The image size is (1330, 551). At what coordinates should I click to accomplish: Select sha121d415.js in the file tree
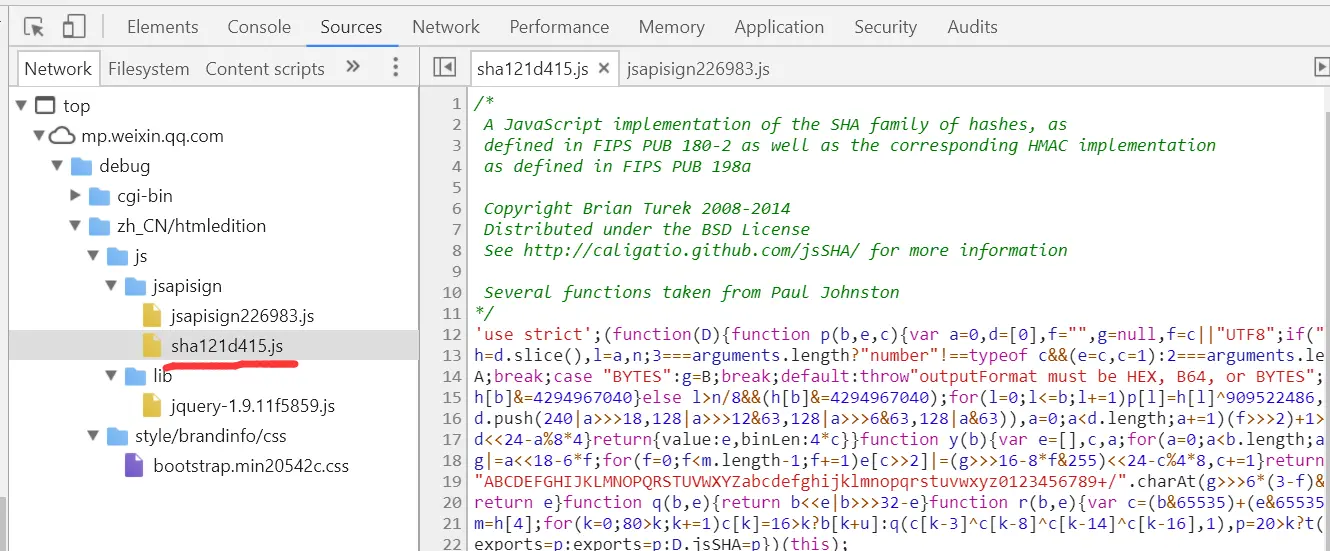pyautogui.click(x=227, y=346)
